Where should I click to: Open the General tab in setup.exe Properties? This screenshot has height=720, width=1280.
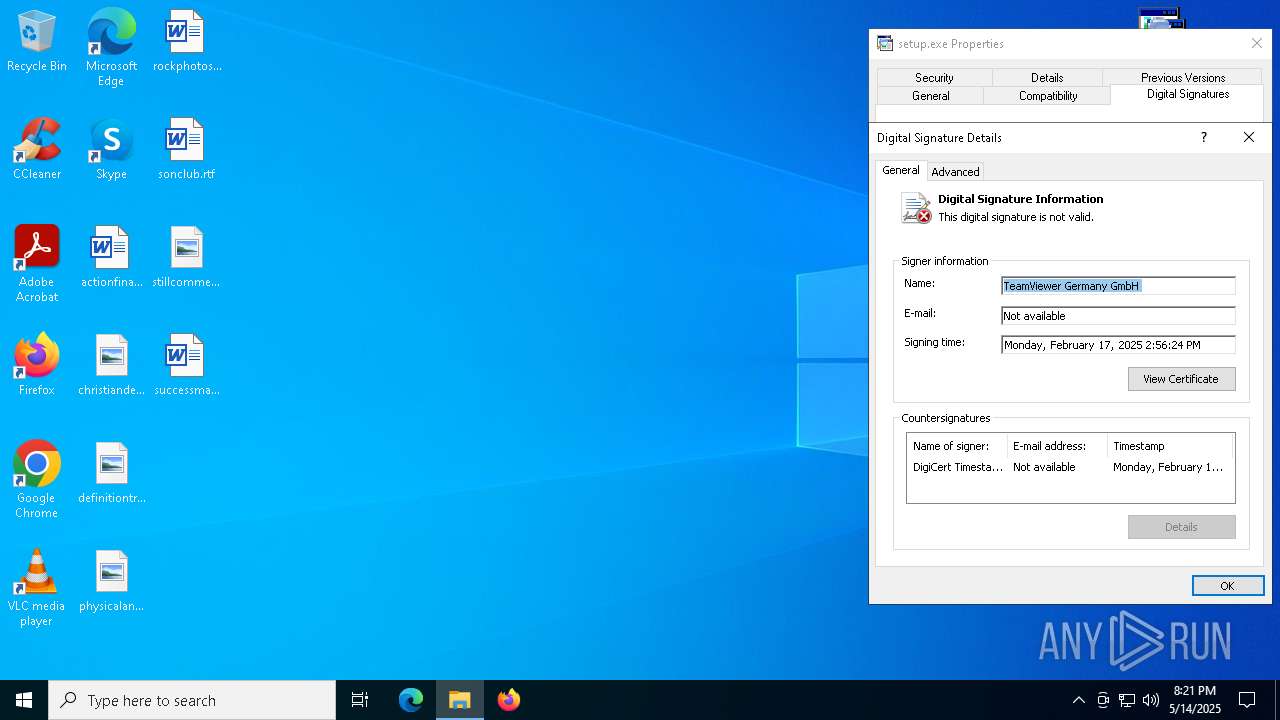pyautogui.click(x=930, y=96)
